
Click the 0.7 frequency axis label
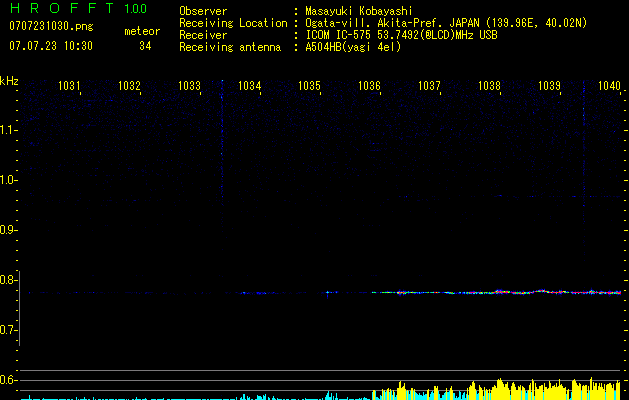pos(6,330)
